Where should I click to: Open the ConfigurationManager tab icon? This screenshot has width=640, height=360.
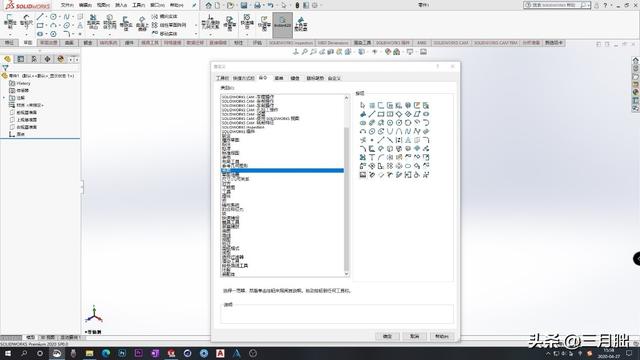pos(34,59)
